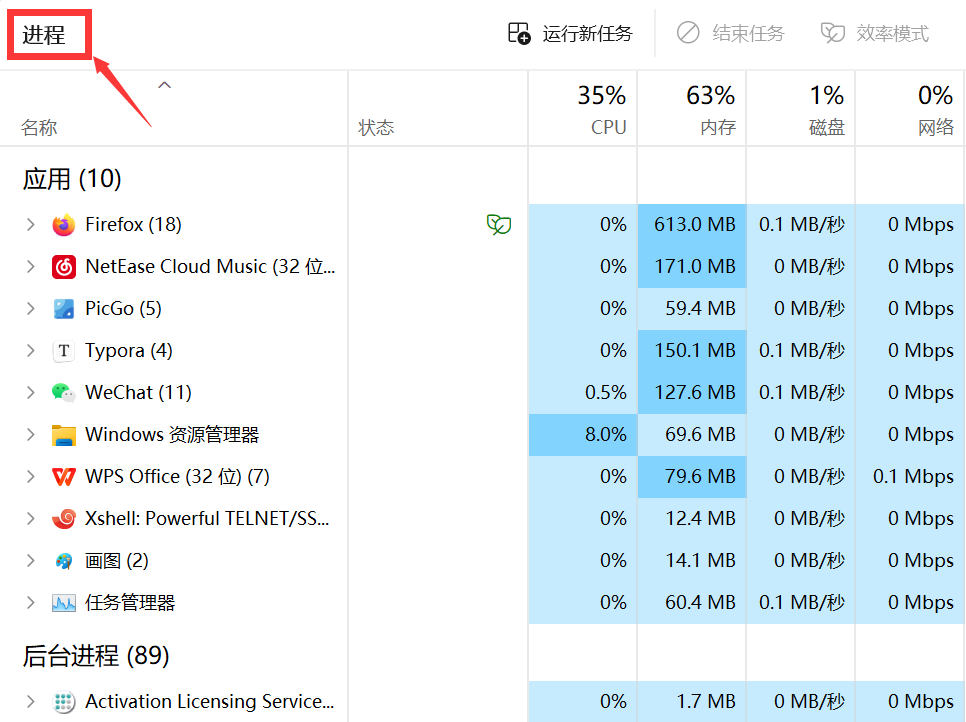Screen dimensions: 966x722
Task: Click the 0.5% CPU cell for WeChat
Action: pos(583,392)
